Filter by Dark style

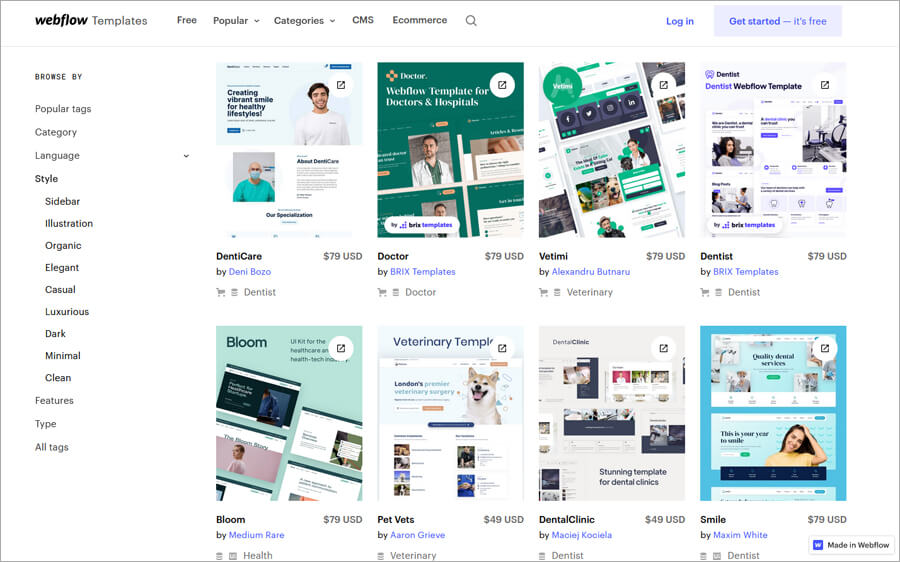pos(55,334)
